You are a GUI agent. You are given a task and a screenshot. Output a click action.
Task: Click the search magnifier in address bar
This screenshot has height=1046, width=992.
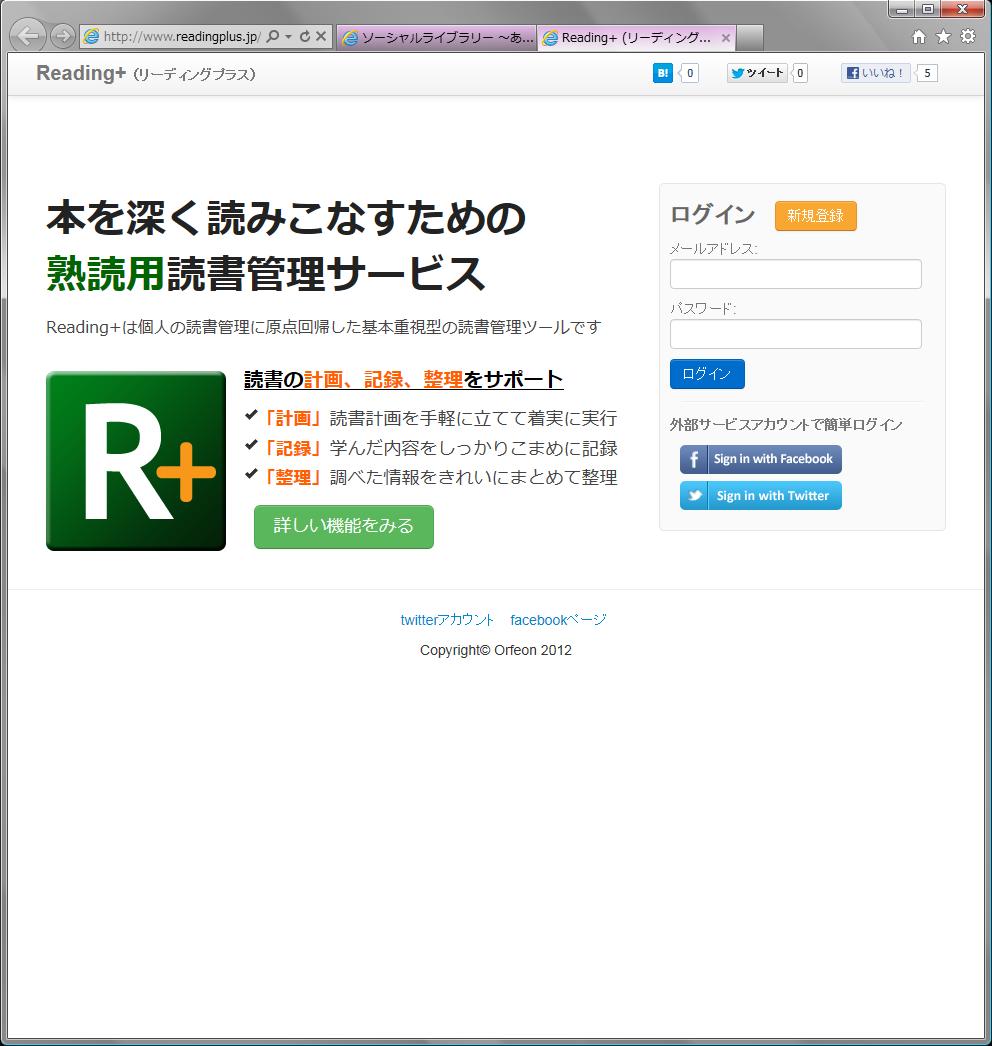tap(272, 36)
